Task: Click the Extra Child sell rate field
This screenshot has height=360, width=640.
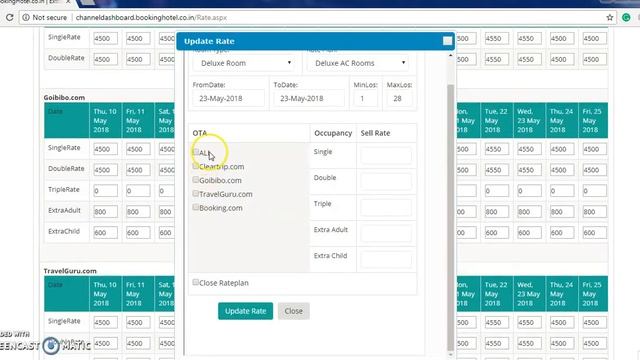Action: 386,260
